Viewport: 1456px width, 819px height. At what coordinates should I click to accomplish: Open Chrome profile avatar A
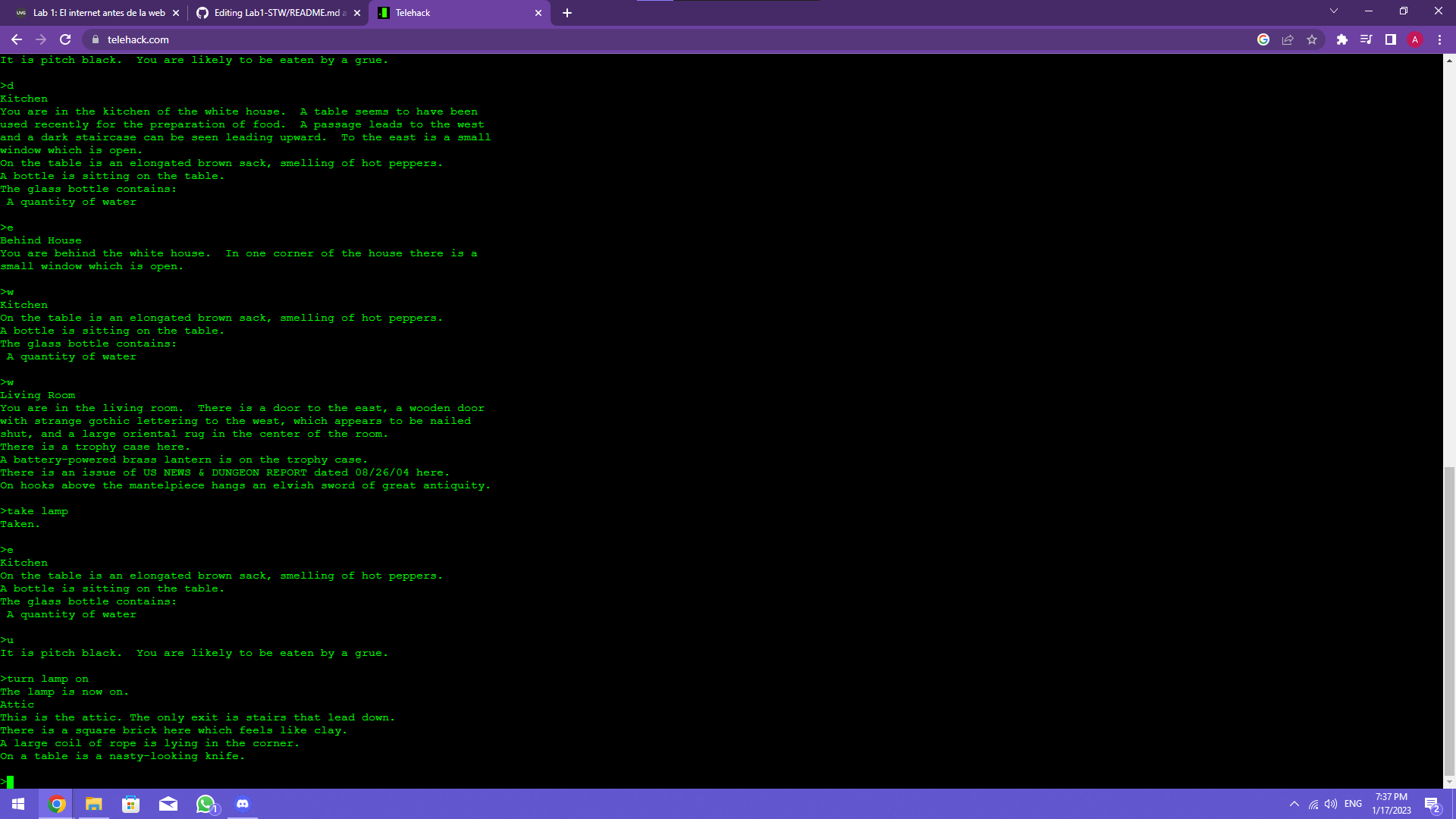[1415, 39]
